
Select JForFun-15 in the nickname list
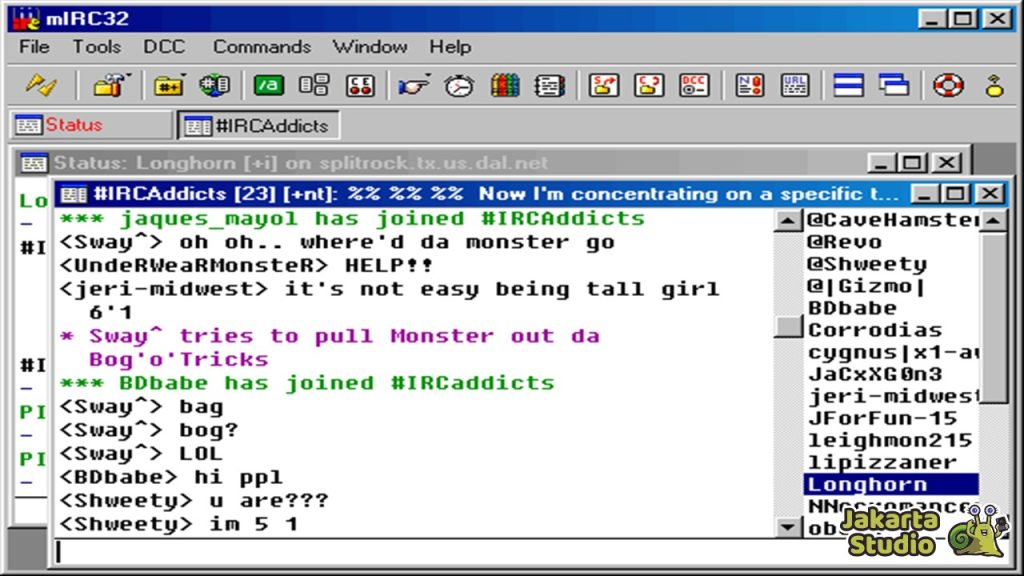pyautogui.click(x=891, y=419)
